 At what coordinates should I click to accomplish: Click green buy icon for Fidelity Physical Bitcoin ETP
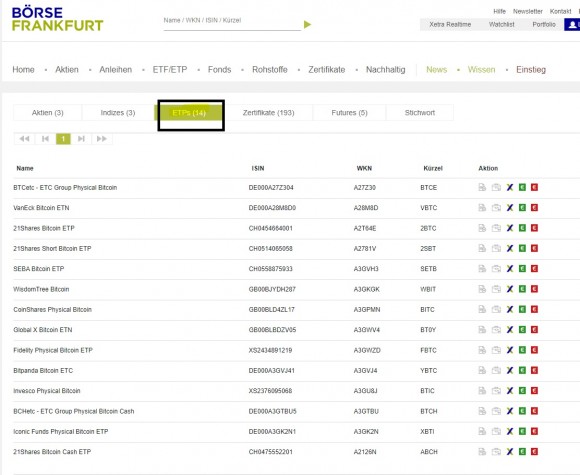(x=522, y=350)
